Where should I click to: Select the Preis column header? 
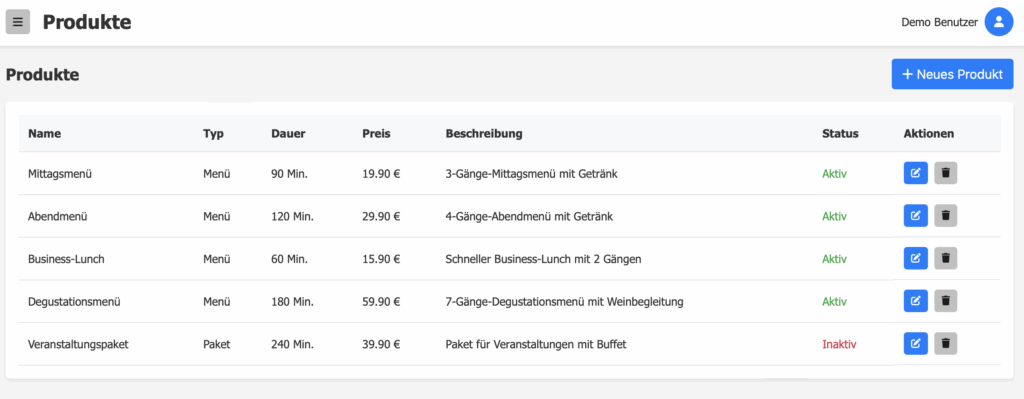(x=376, y=134)
